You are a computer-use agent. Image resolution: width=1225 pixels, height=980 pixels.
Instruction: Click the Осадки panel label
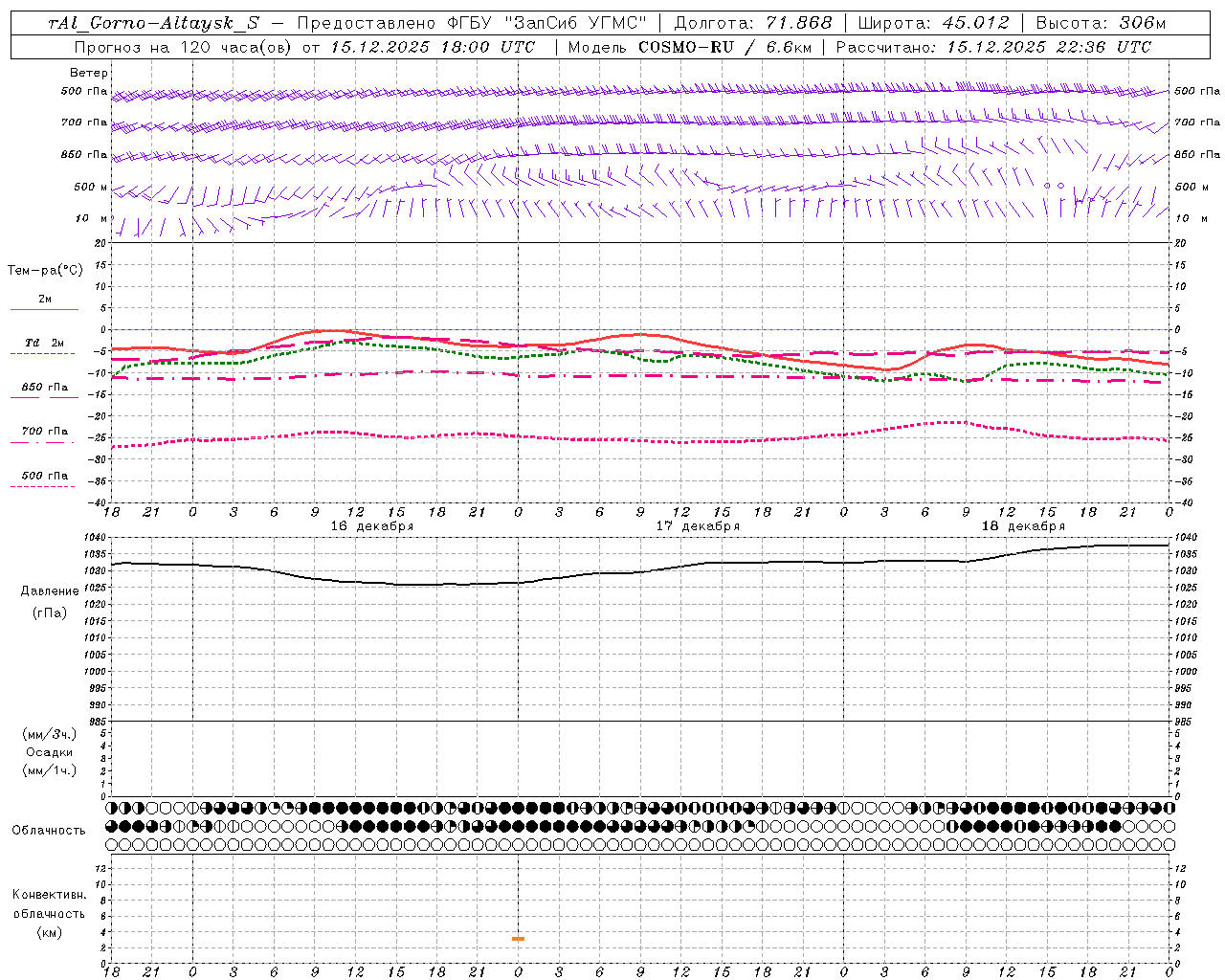(x=50, y=752)
